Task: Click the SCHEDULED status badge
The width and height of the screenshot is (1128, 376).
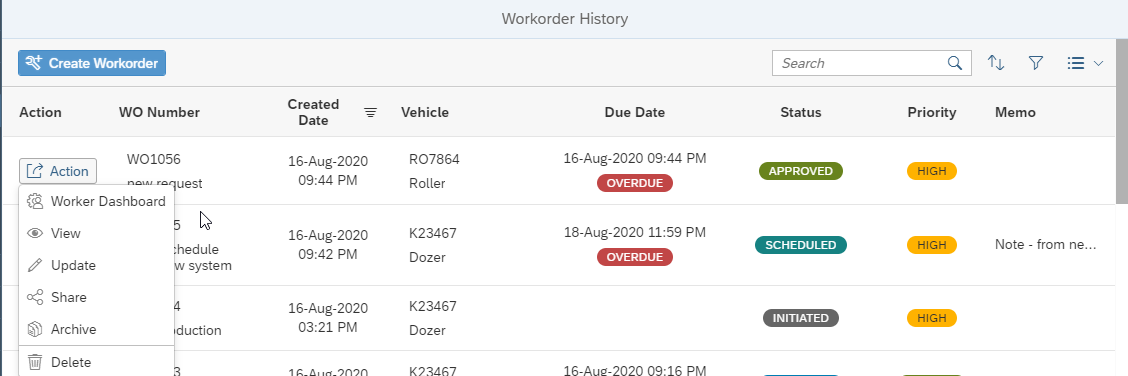Action: pos(801,245)
